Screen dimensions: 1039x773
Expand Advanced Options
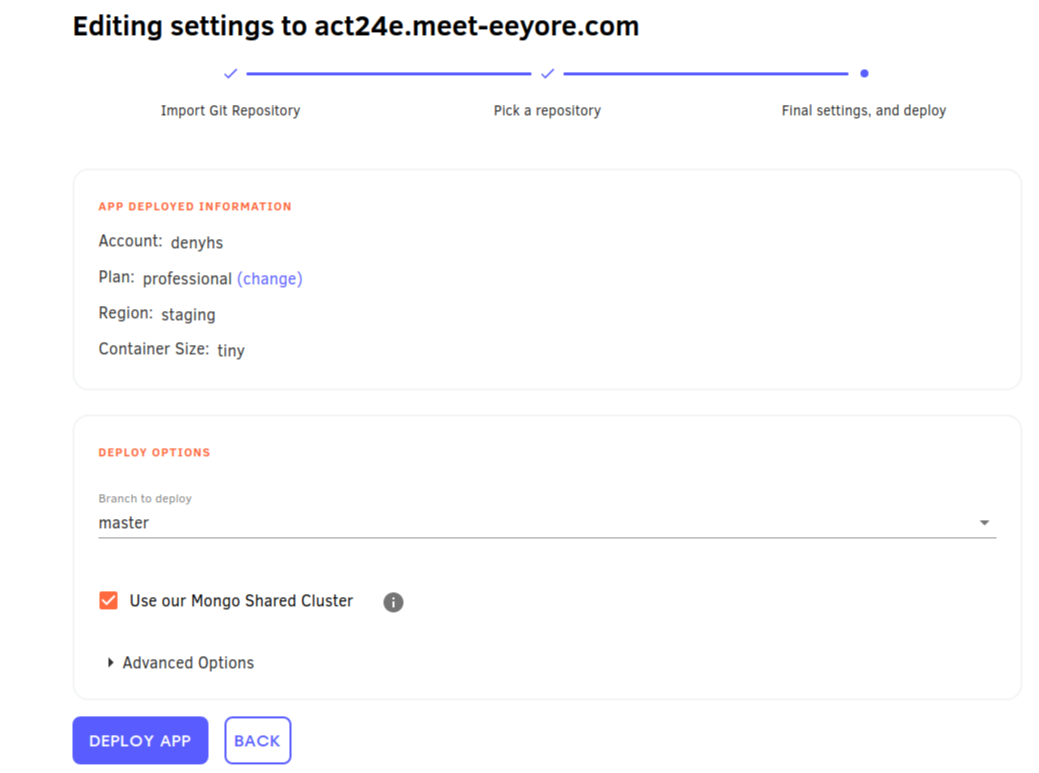[x=181, y=662]
